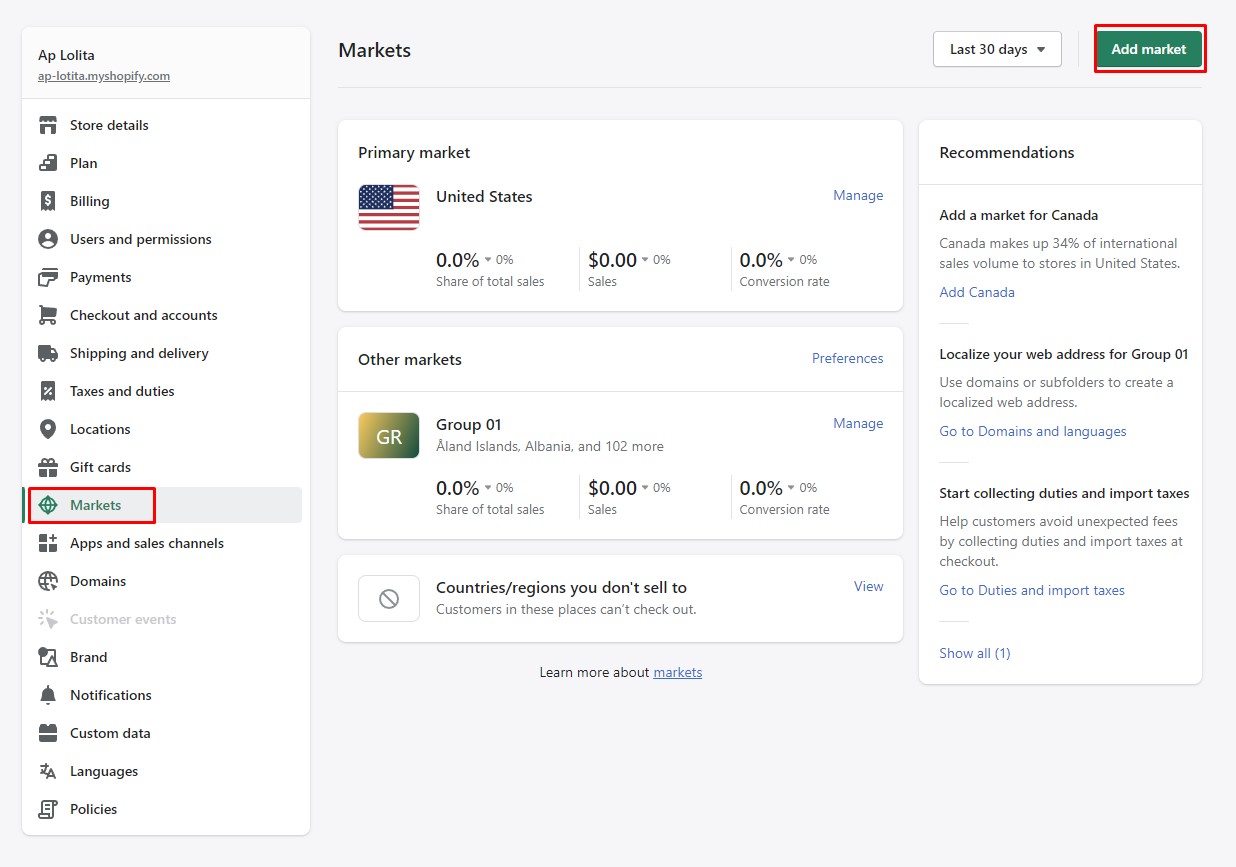Click the Gift cards present icon
This screenshot has height=867, width=1236.
[x=48, y=467]
